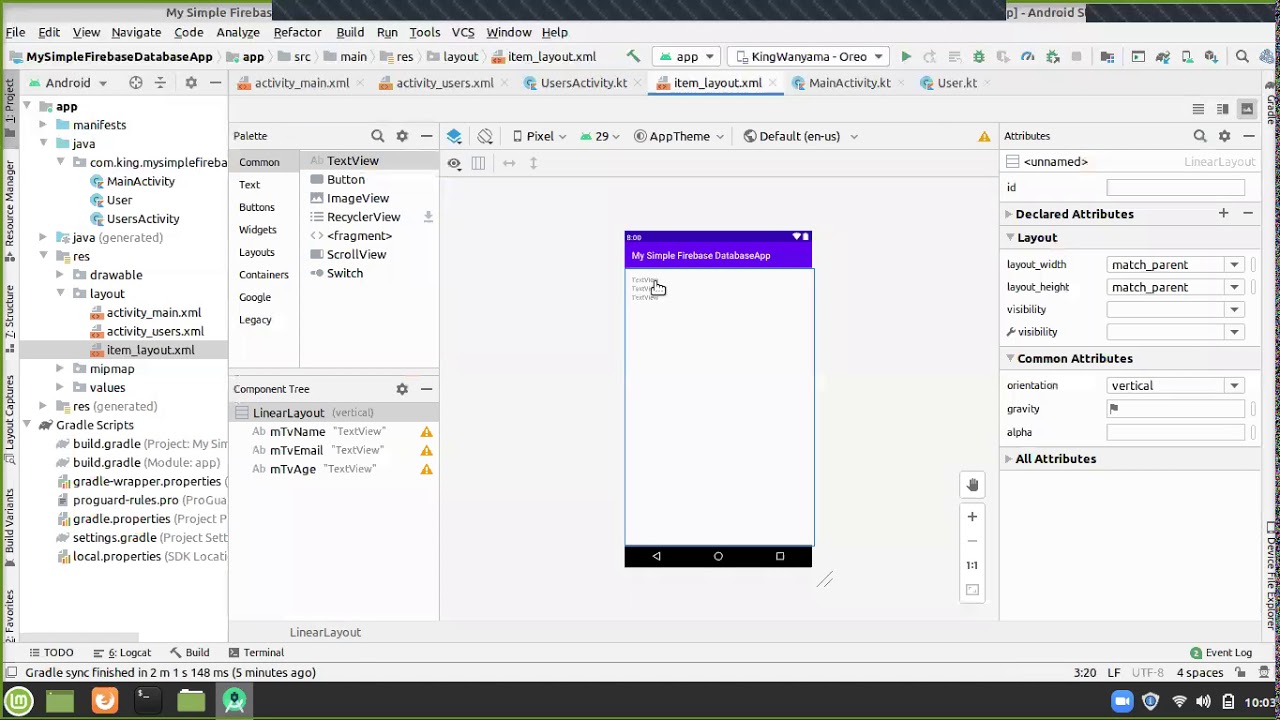Screen dimensions: 1280x720
Task: Click warning triangle in design toolbar
Action: pos(984,136)
